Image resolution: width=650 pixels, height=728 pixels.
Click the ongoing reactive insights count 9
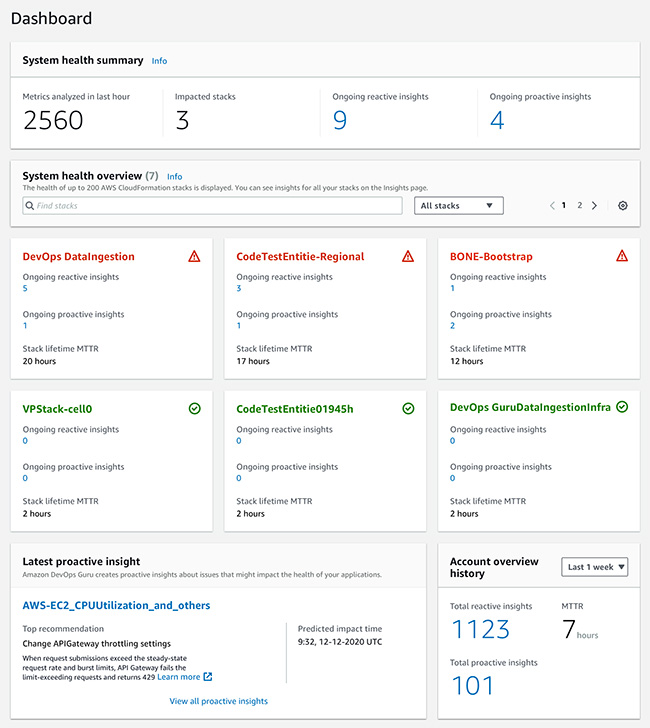tap(339, 120)
